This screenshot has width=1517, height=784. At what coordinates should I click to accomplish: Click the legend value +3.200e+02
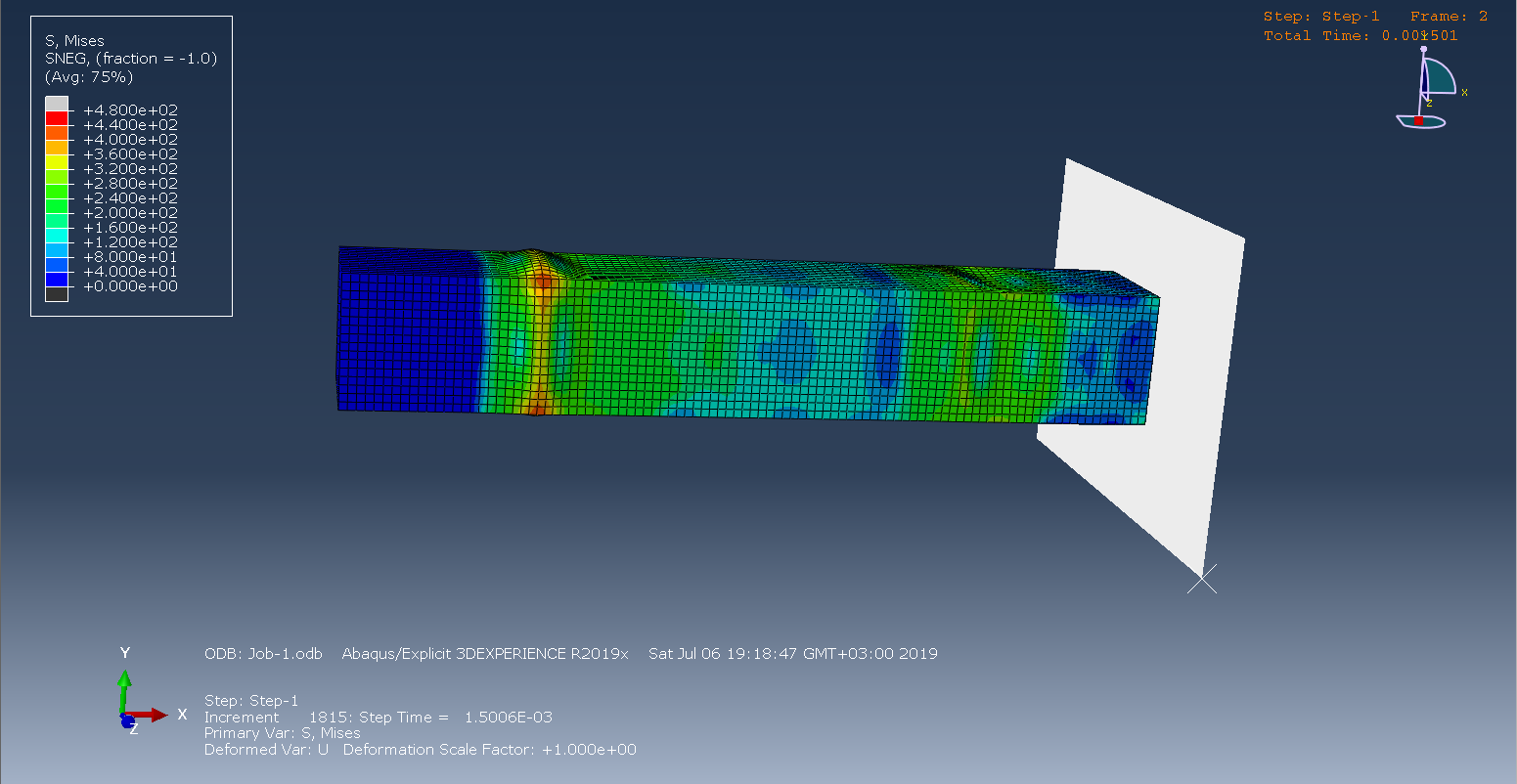tap(131, 169)
